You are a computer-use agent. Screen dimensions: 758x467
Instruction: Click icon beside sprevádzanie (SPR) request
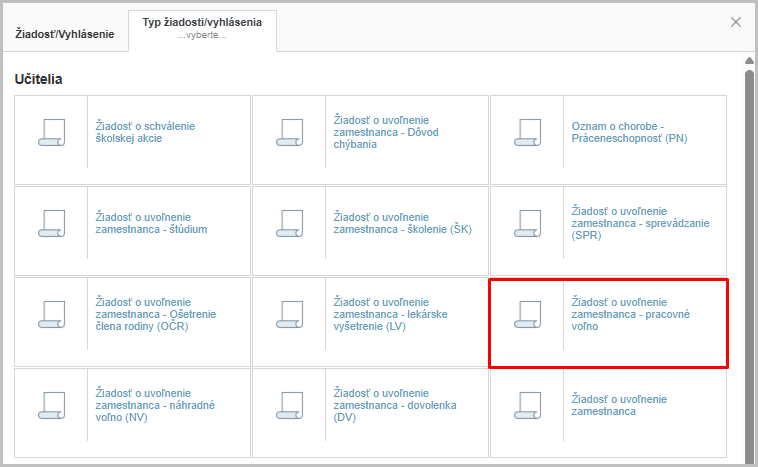coord(527,223)
